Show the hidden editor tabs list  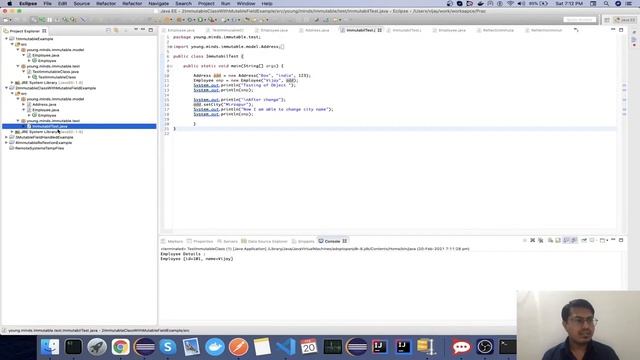point(576,30)
